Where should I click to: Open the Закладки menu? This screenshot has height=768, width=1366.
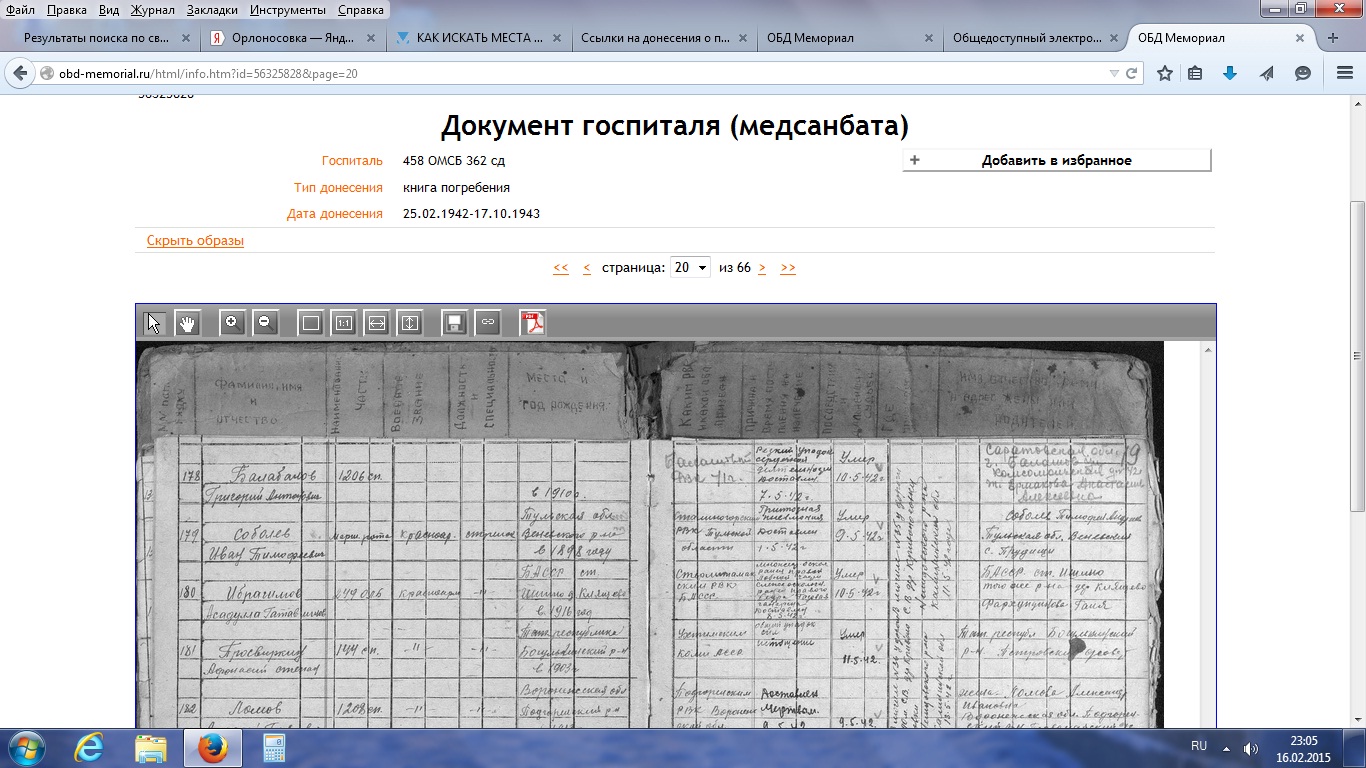pyautogui.click(x=212, y=10)
